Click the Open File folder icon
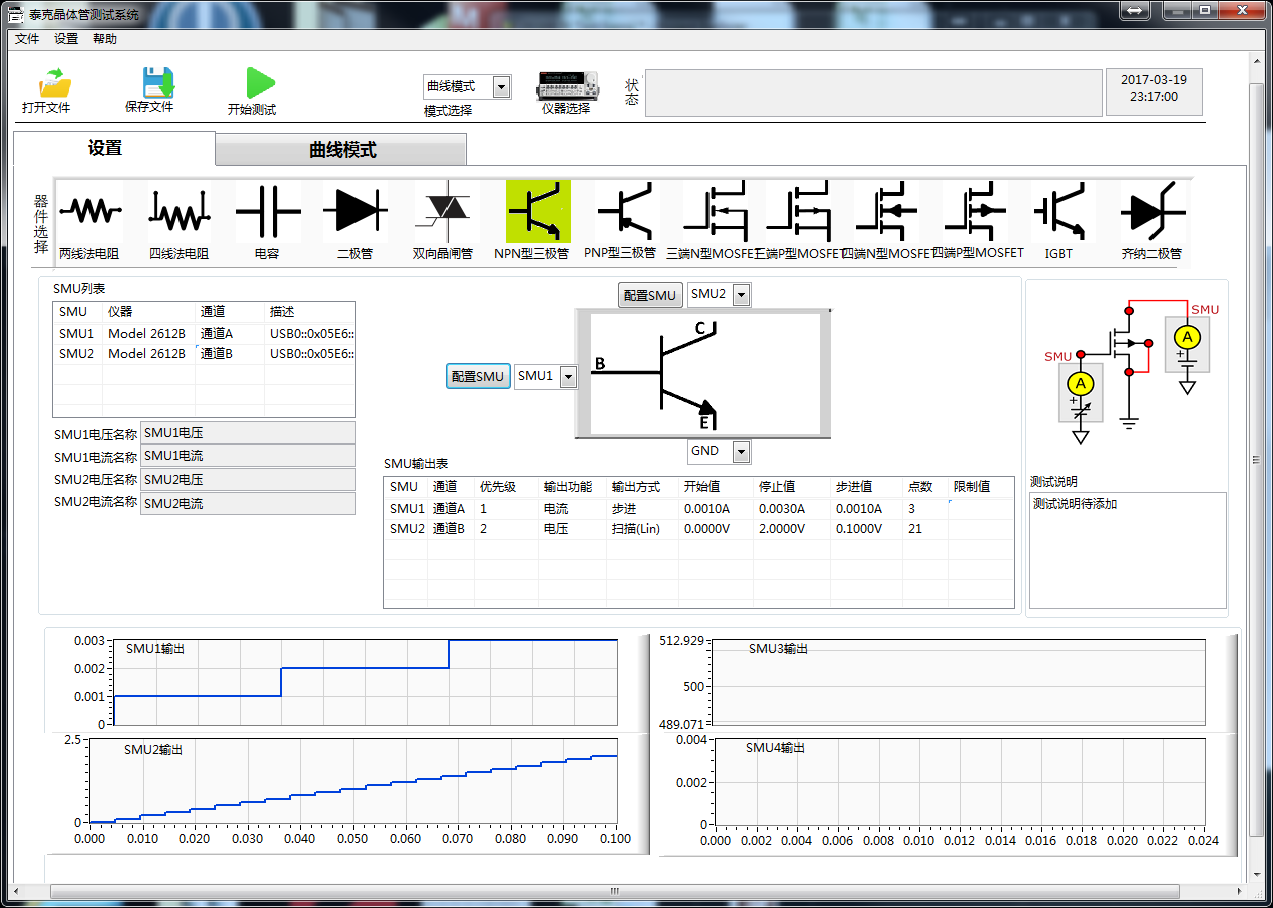 pos(54,83)
